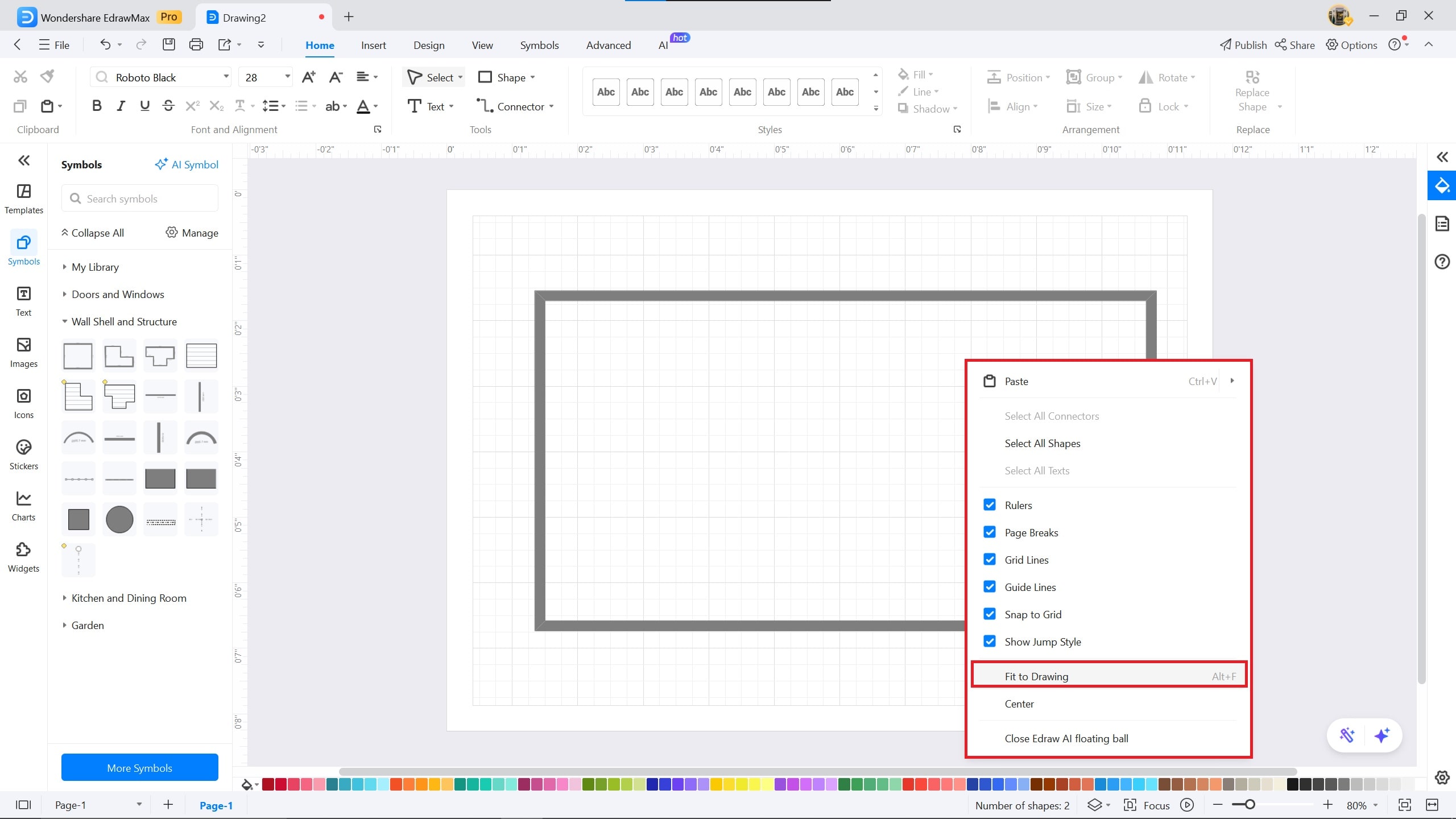The image size is (1456, 819).
Task: Click the Format Painter icon
Action: (47, 76)
